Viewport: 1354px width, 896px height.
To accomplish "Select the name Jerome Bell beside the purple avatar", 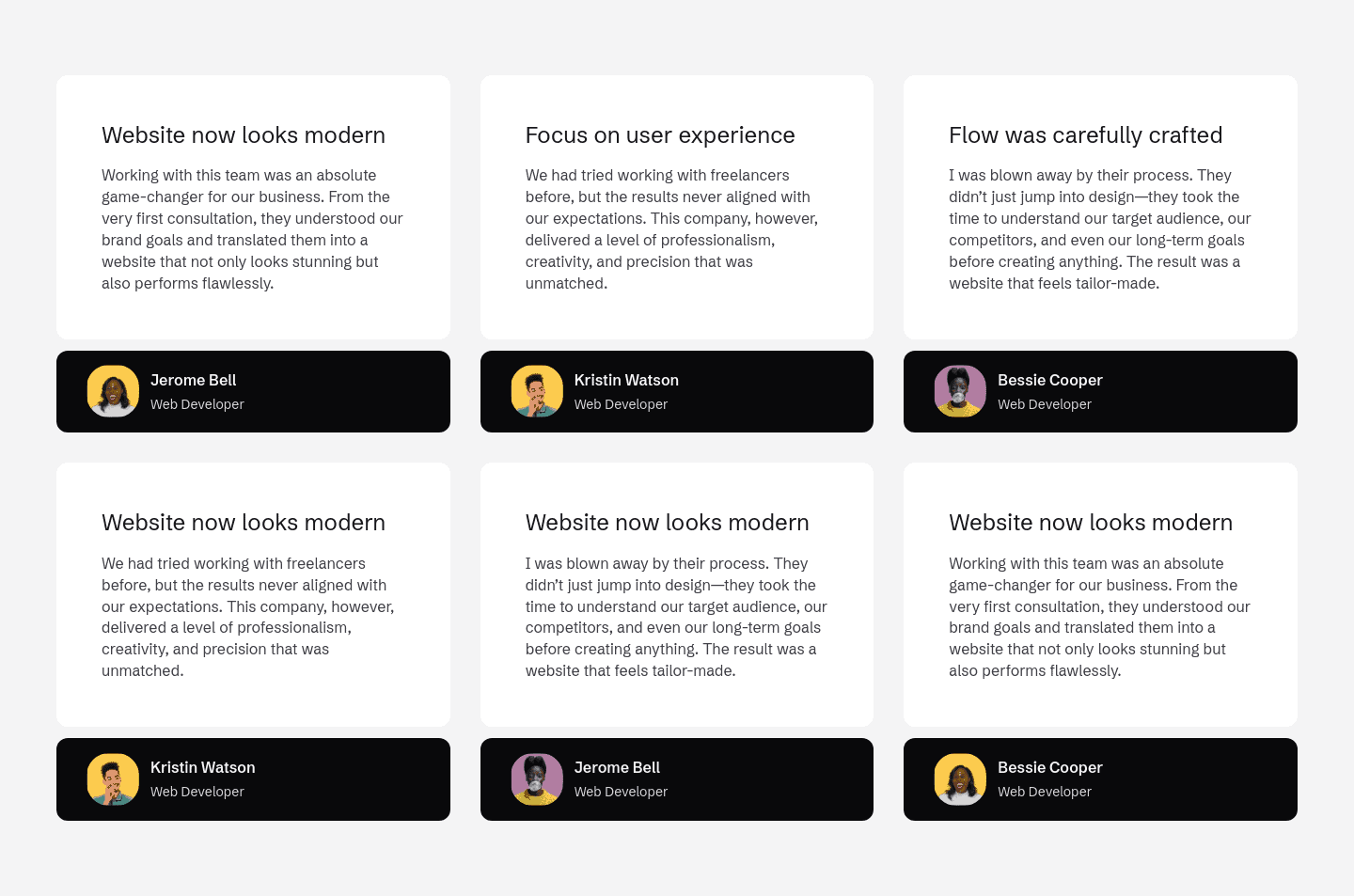I will click(x=617, y=767).
